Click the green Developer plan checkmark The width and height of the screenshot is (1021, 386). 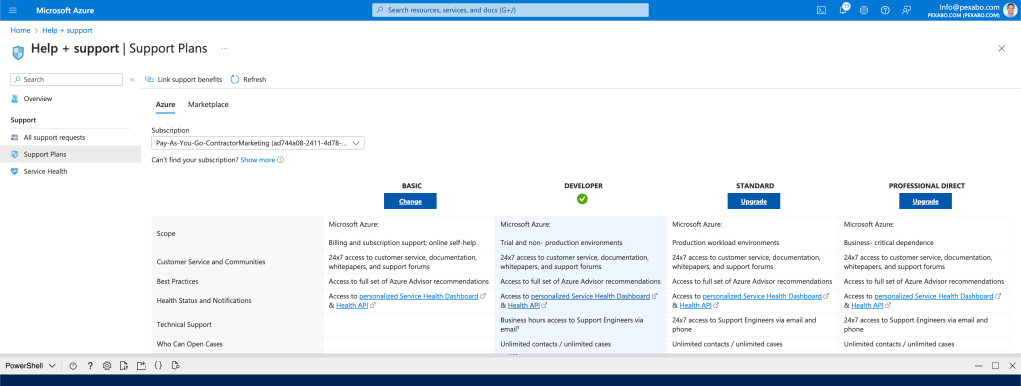[582, 199]
